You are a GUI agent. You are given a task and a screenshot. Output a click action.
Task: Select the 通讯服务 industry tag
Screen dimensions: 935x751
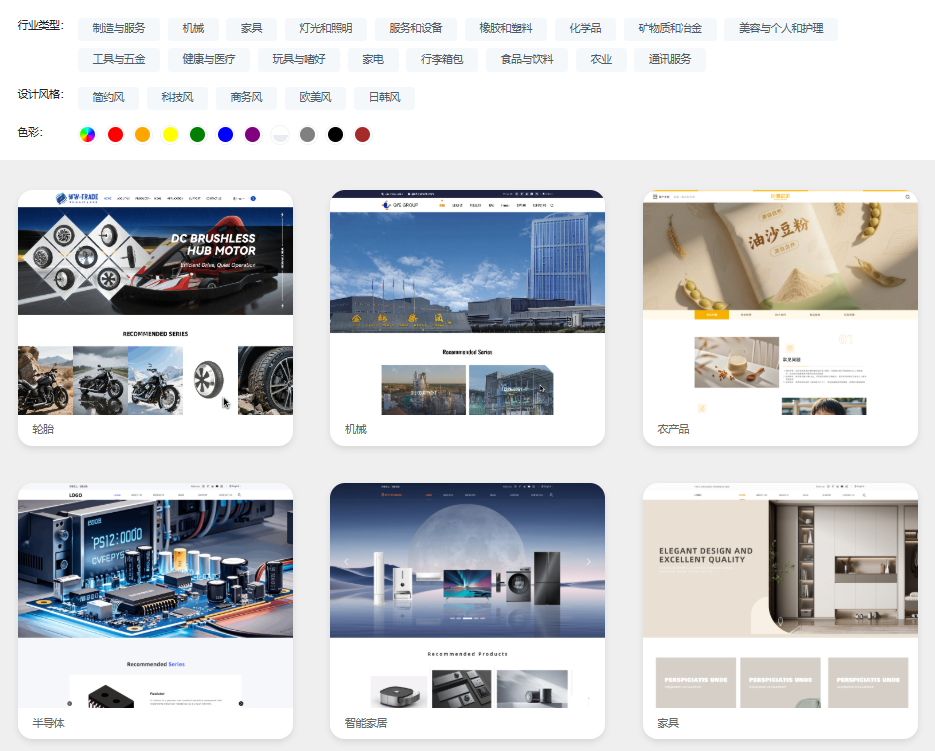pos(670,60)
